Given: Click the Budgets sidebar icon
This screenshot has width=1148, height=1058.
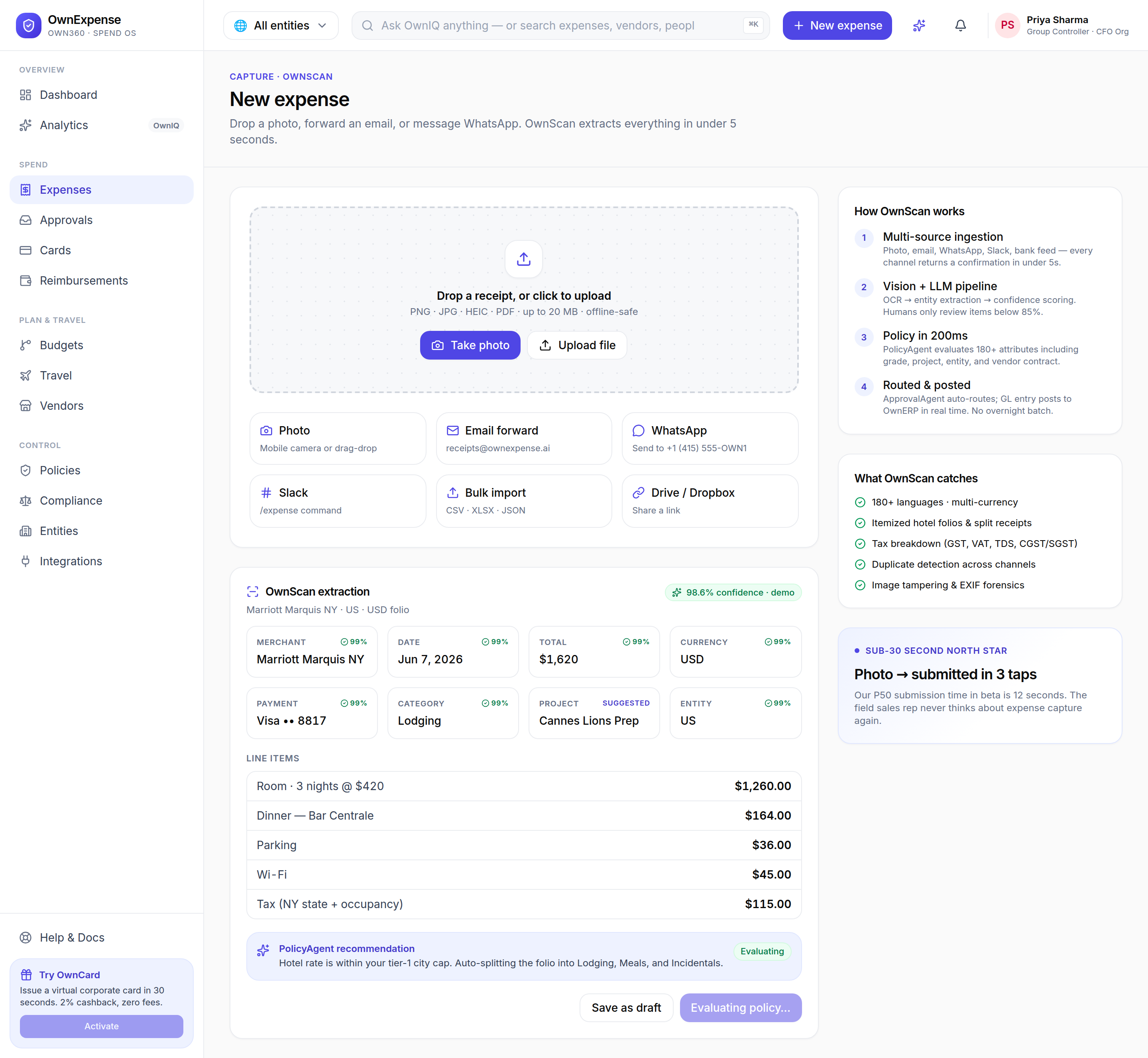Looking at the screenshot, I should coord(26,345).
